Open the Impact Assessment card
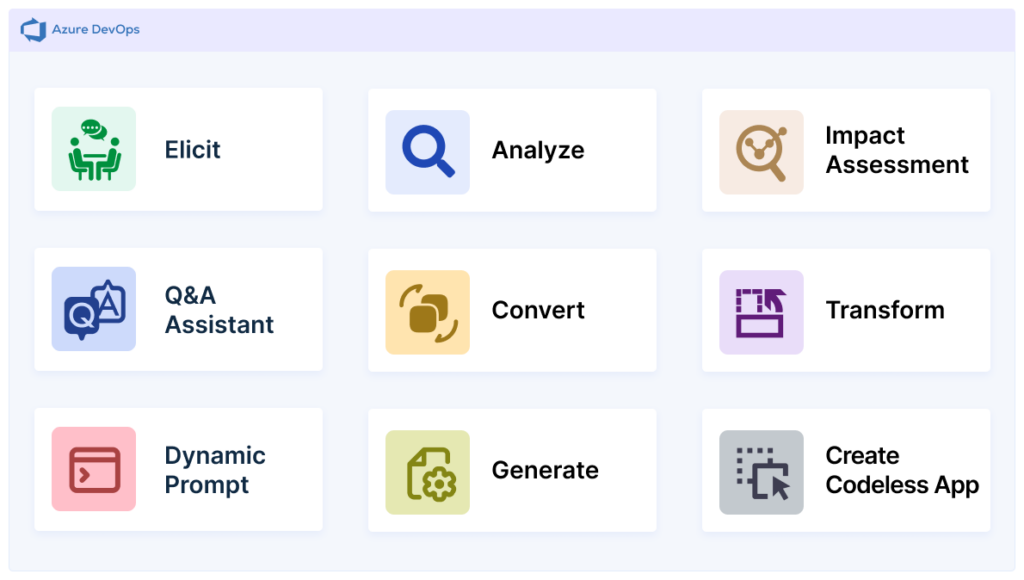The width and height of the screenshot is (1024, 580). point(846,150)
